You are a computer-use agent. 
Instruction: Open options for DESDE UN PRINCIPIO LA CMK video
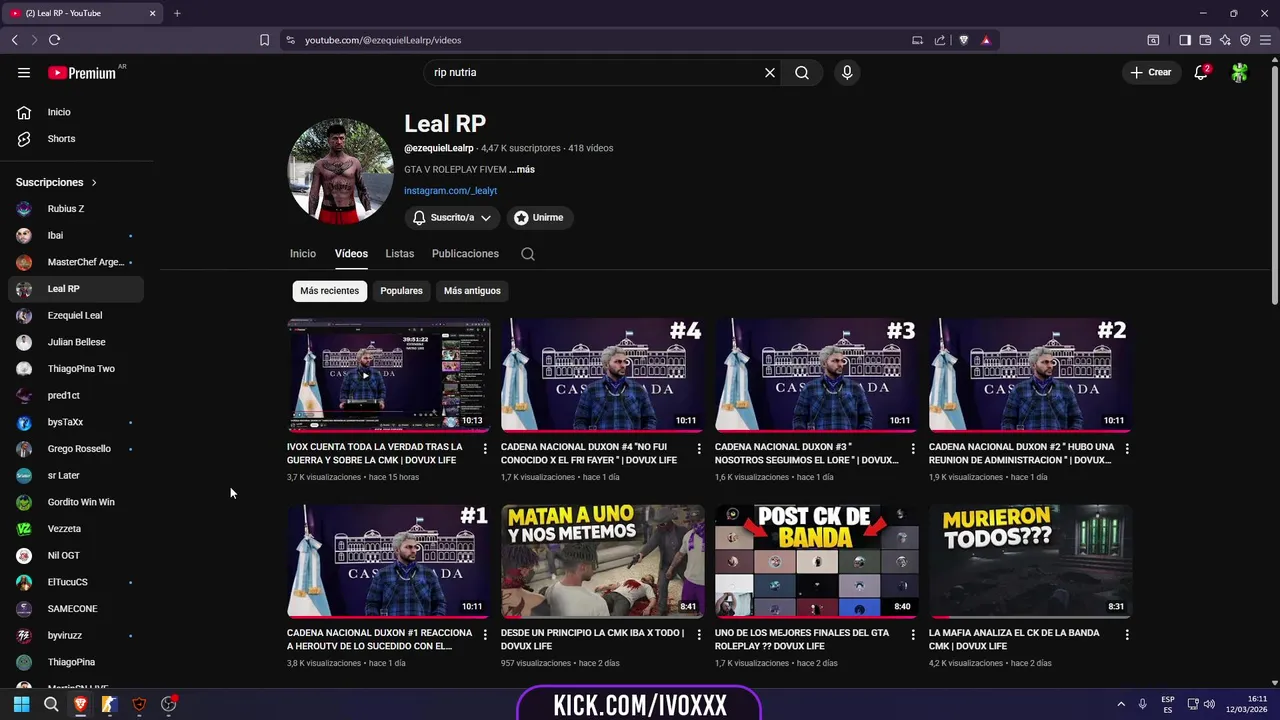(x=699, y=635)
